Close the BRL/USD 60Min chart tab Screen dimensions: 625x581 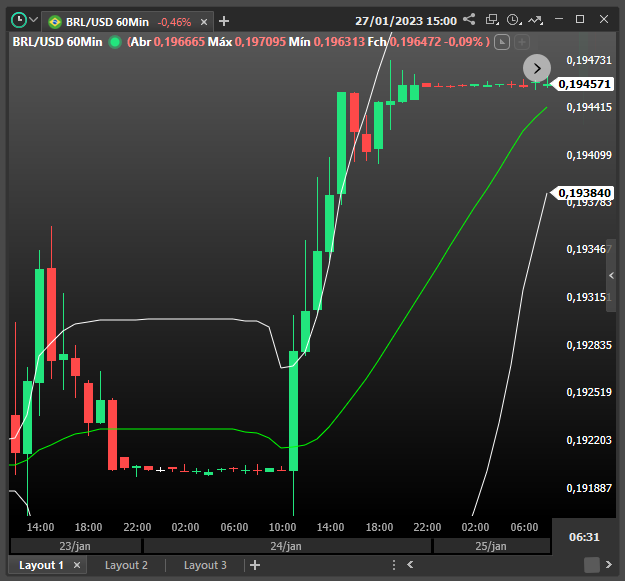point(206,20)
